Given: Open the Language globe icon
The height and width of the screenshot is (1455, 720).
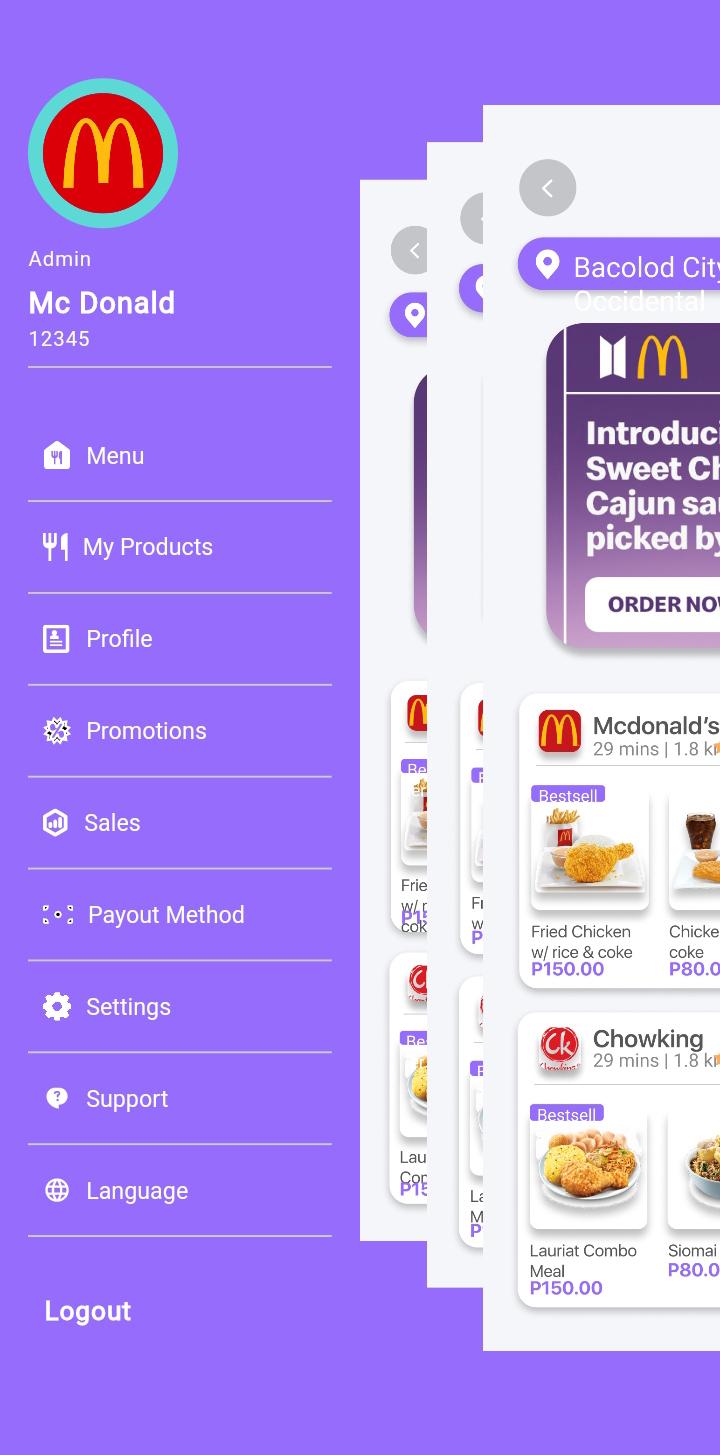Looking at the screenshot, I should click(57, 1191).
